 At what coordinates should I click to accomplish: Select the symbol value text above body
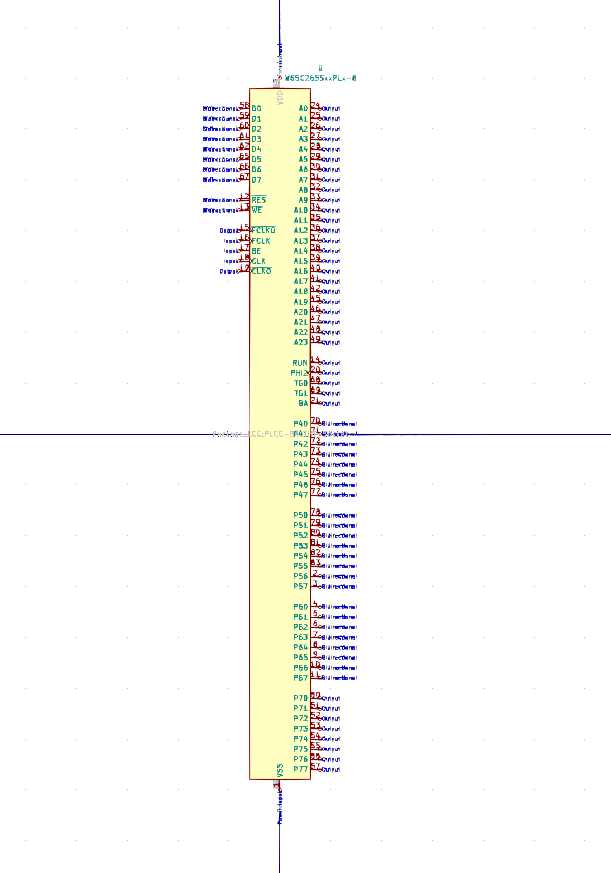[320, 77]
